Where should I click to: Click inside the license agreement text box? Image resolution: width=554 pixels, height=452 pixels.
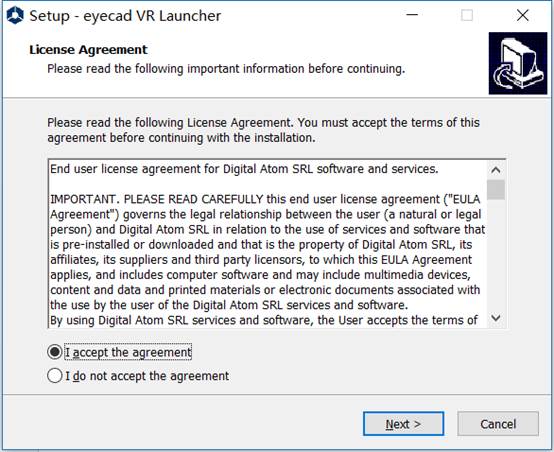pyautogui.click(x=267, y=244)
